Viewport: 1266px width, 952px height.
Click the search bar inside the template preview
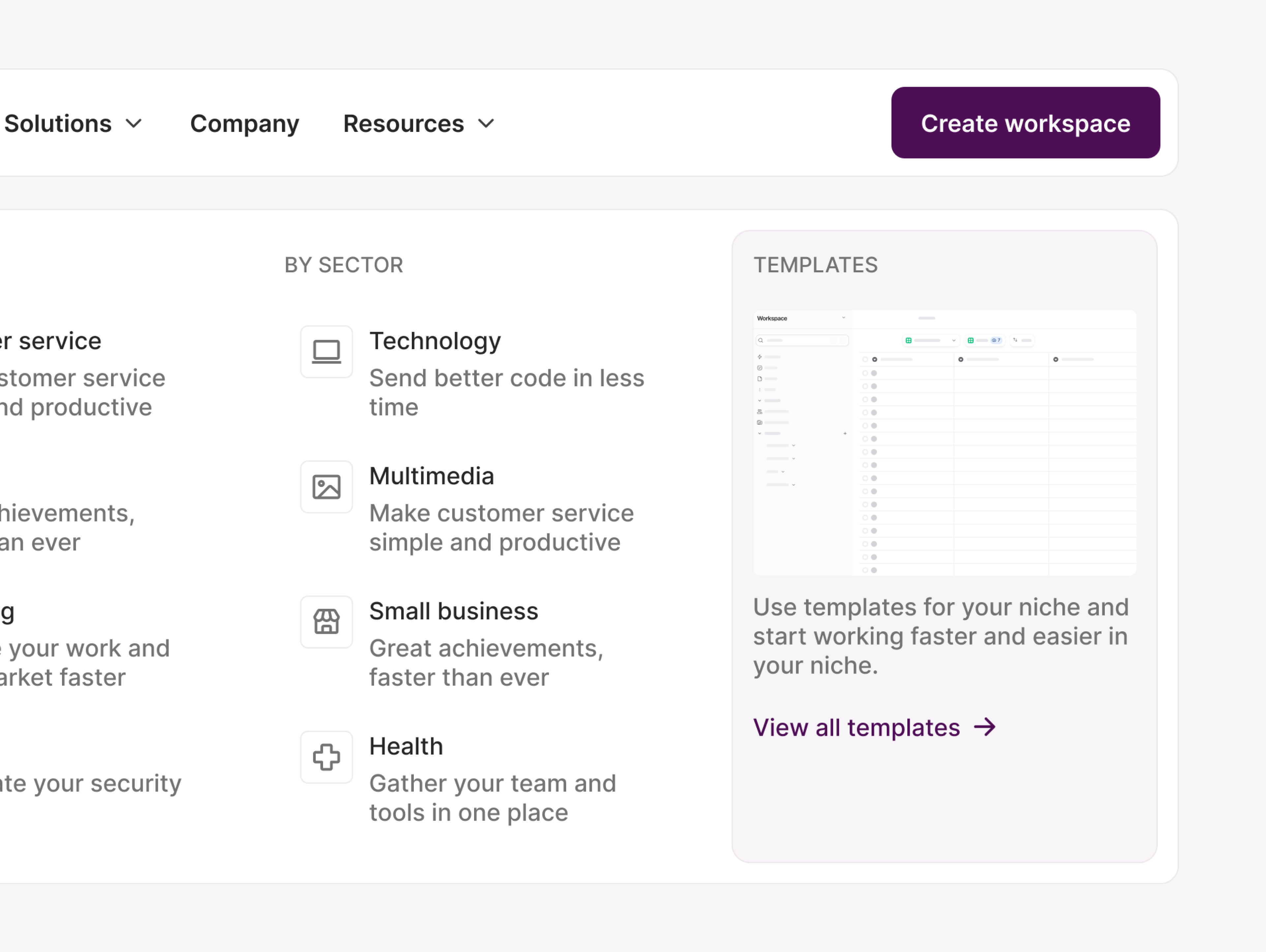point(802,341)
